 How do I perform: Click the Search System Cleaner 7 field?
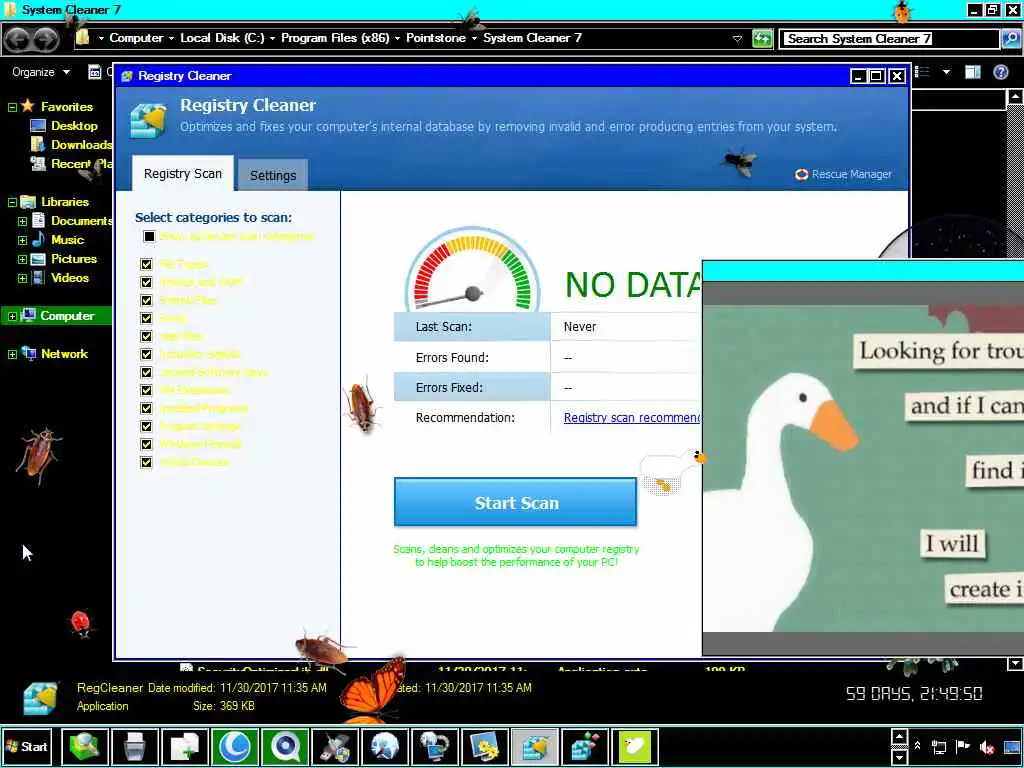point(891,39)
